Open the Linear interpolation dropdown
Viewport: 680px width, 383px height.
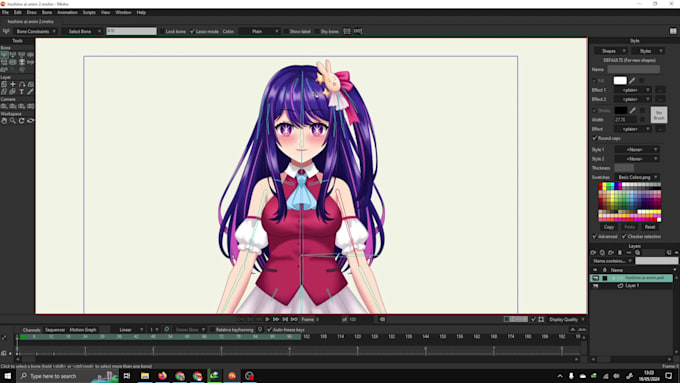[x=129, y=330]
